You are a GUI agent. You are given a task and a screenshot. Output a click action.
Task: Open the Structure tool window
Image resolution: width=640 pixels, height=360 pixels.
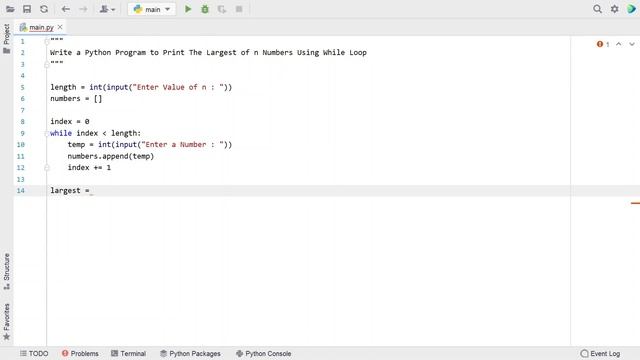7,271
